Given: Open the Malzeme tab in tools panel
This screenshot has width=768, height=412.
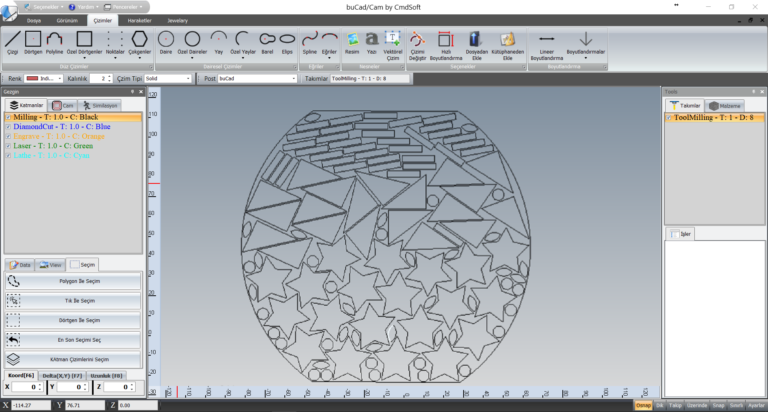Looking at the screenshot, I should click(726, 105).
